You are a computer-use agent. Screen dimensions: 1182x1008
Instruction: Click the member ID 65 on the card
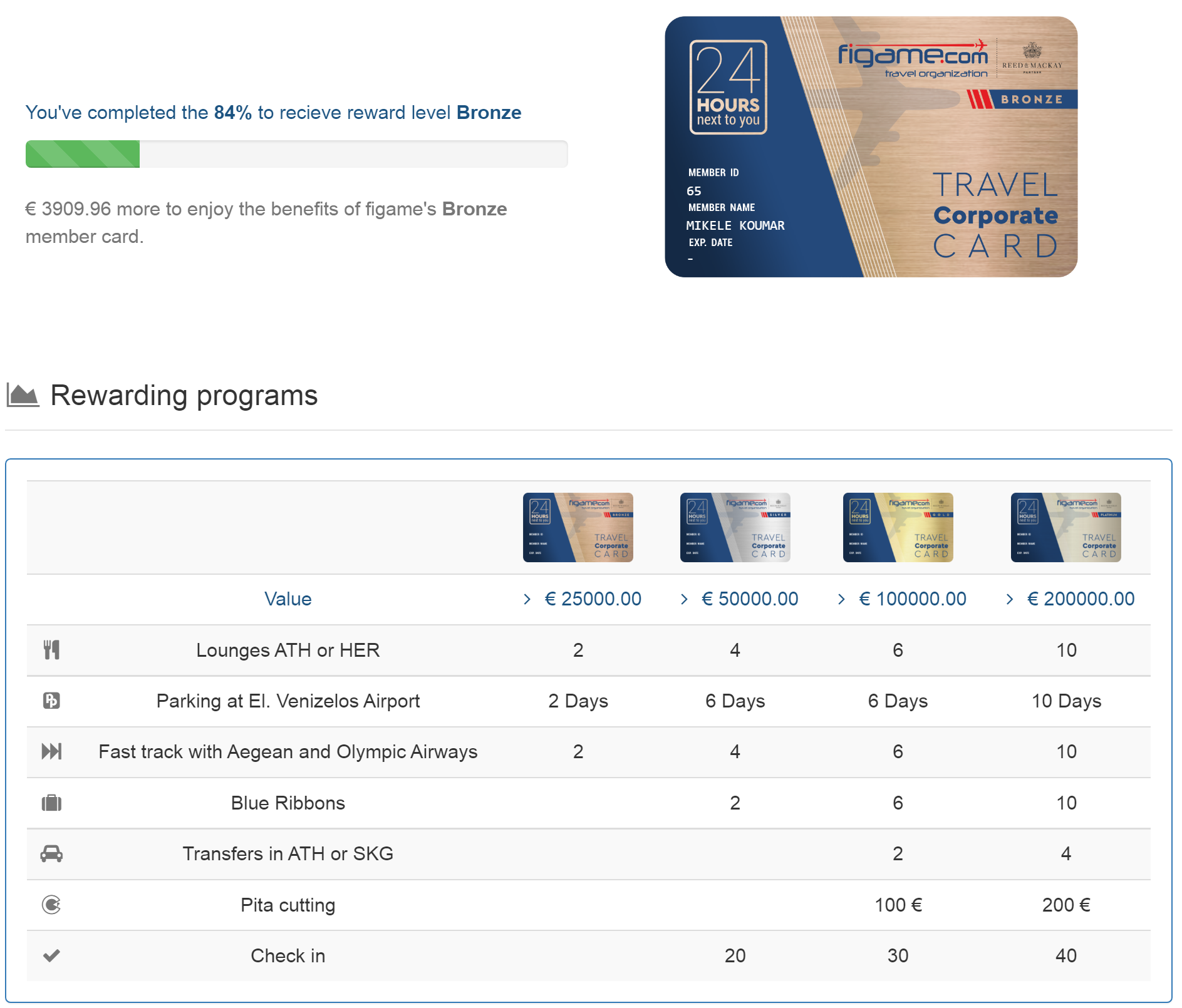tap(694, 191)
